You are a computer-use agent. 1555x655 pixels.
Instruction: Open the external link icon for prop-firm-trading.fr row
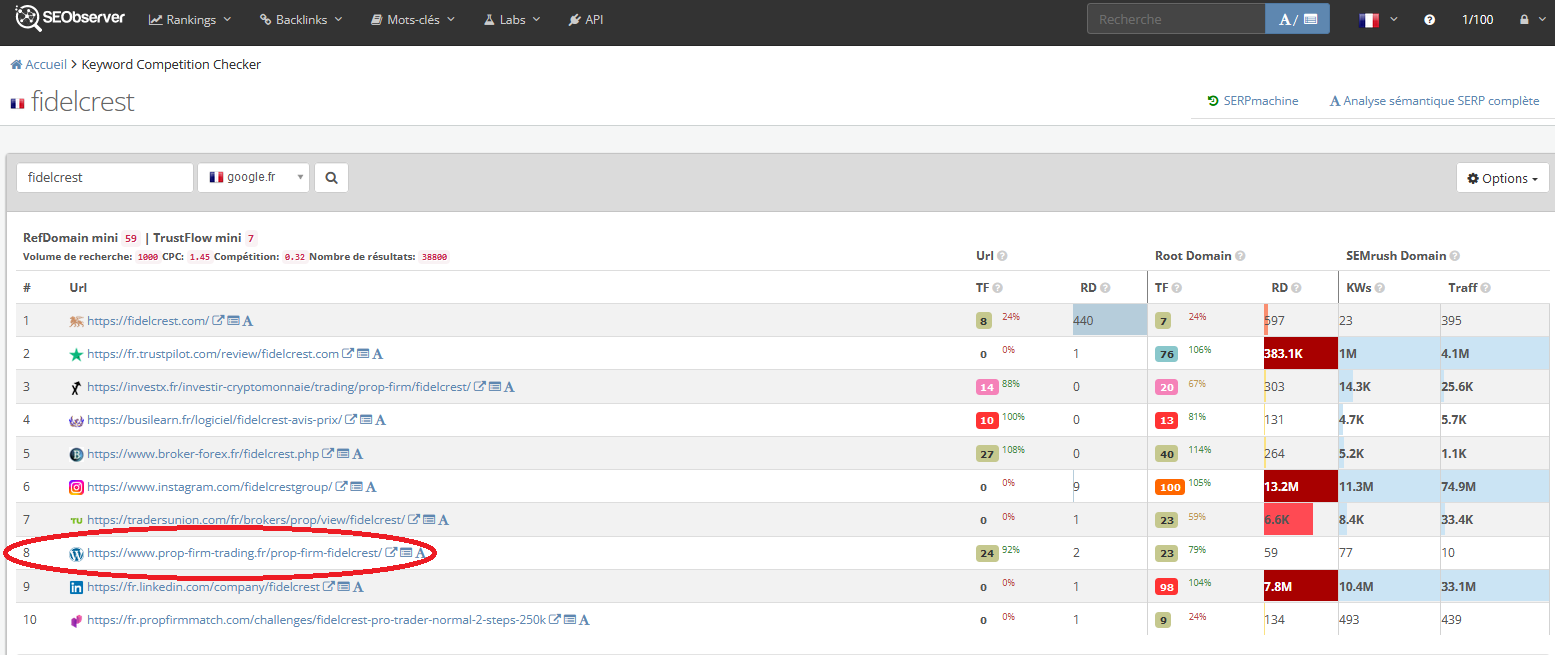tap(392, 553)
